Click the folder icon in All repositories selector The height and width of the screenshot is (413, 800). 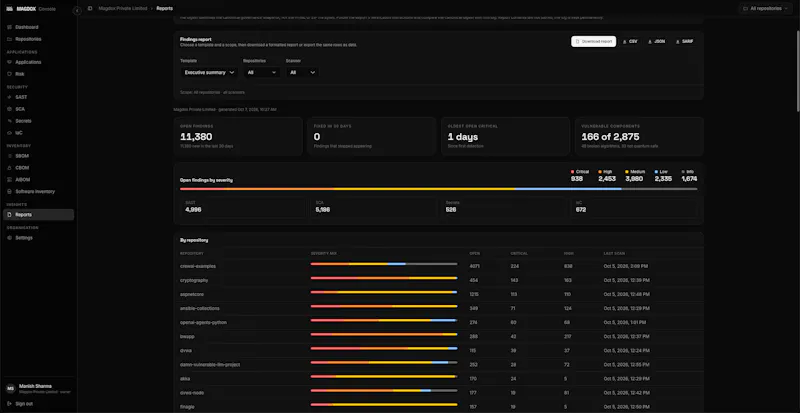pos(745,9)
